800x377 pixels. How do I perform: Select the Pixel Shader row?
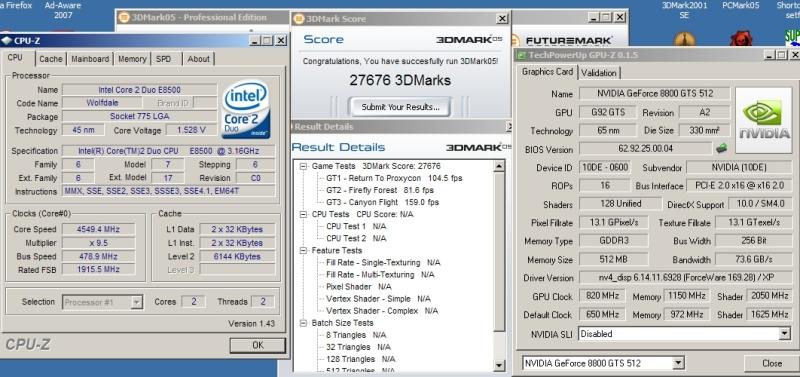pyautogui.click(x=359, y=287)
